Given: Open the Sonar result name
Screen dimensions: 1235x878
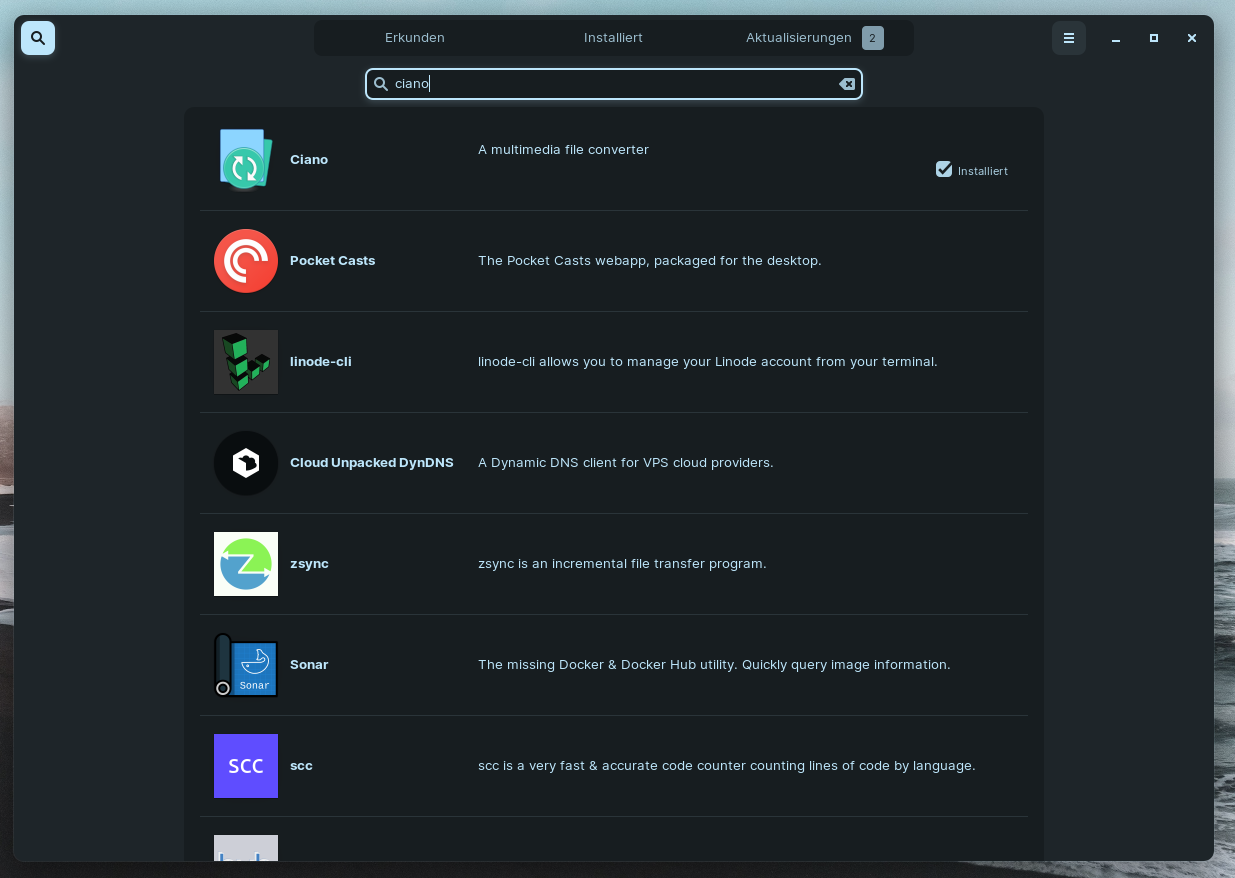Looking at the screenshot, I should click(309, 665).
